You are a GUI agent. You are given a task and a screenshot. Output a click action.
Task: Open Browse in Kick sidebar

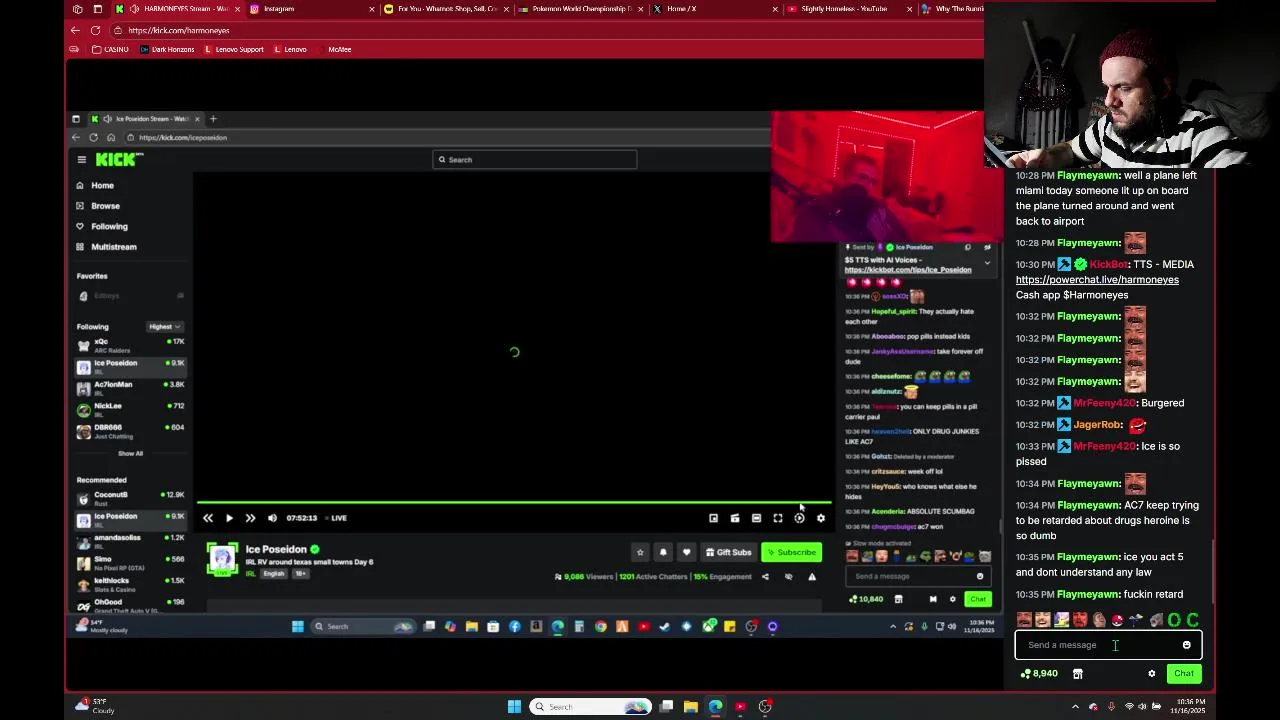click(x=98, y=206)
